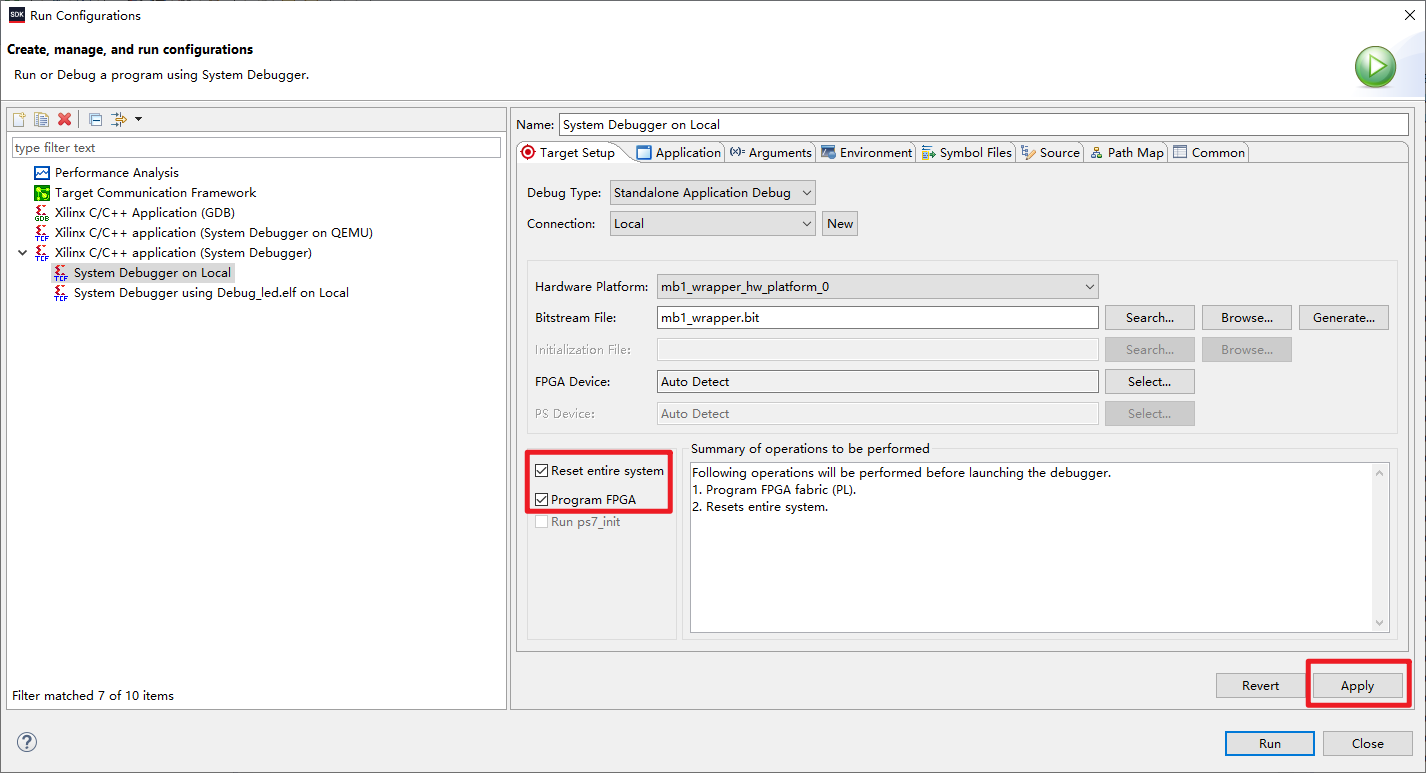1426x773 pixels.
Task: Click the SDK icon in the title bar
Action: click(16, 15)
